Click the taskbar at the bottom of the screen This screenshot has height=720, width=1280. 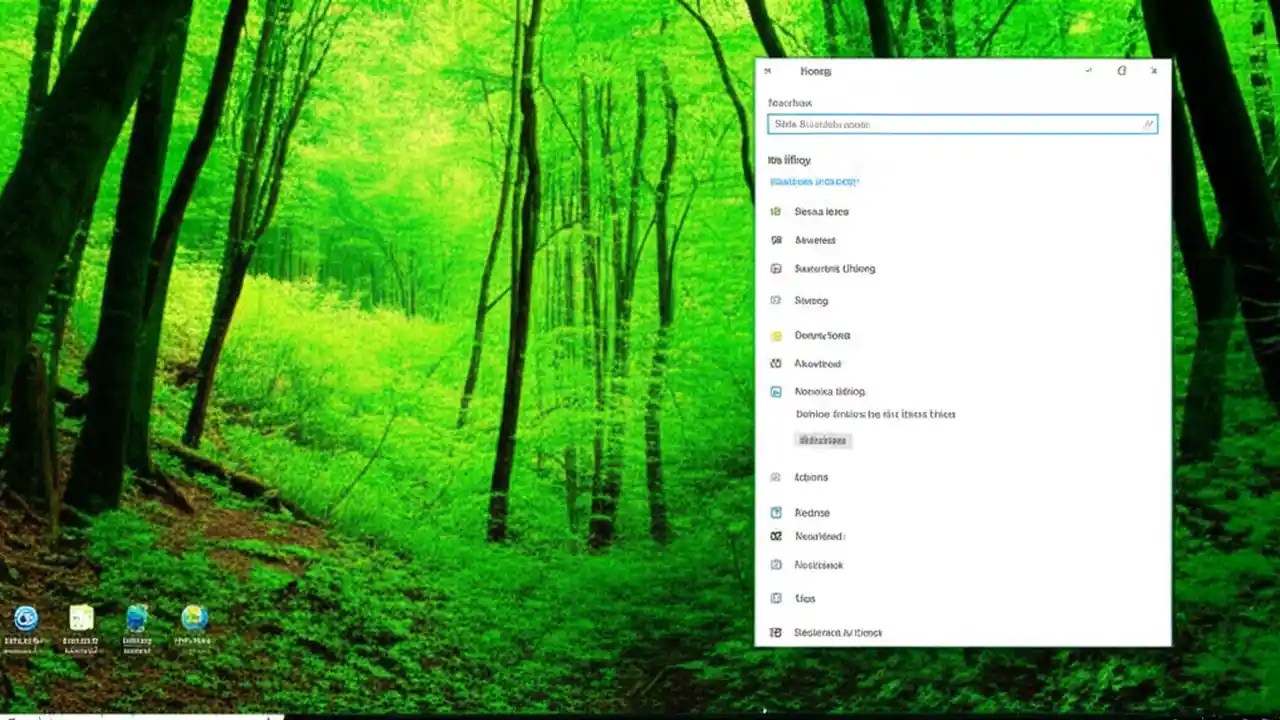[x=640, y=714]
